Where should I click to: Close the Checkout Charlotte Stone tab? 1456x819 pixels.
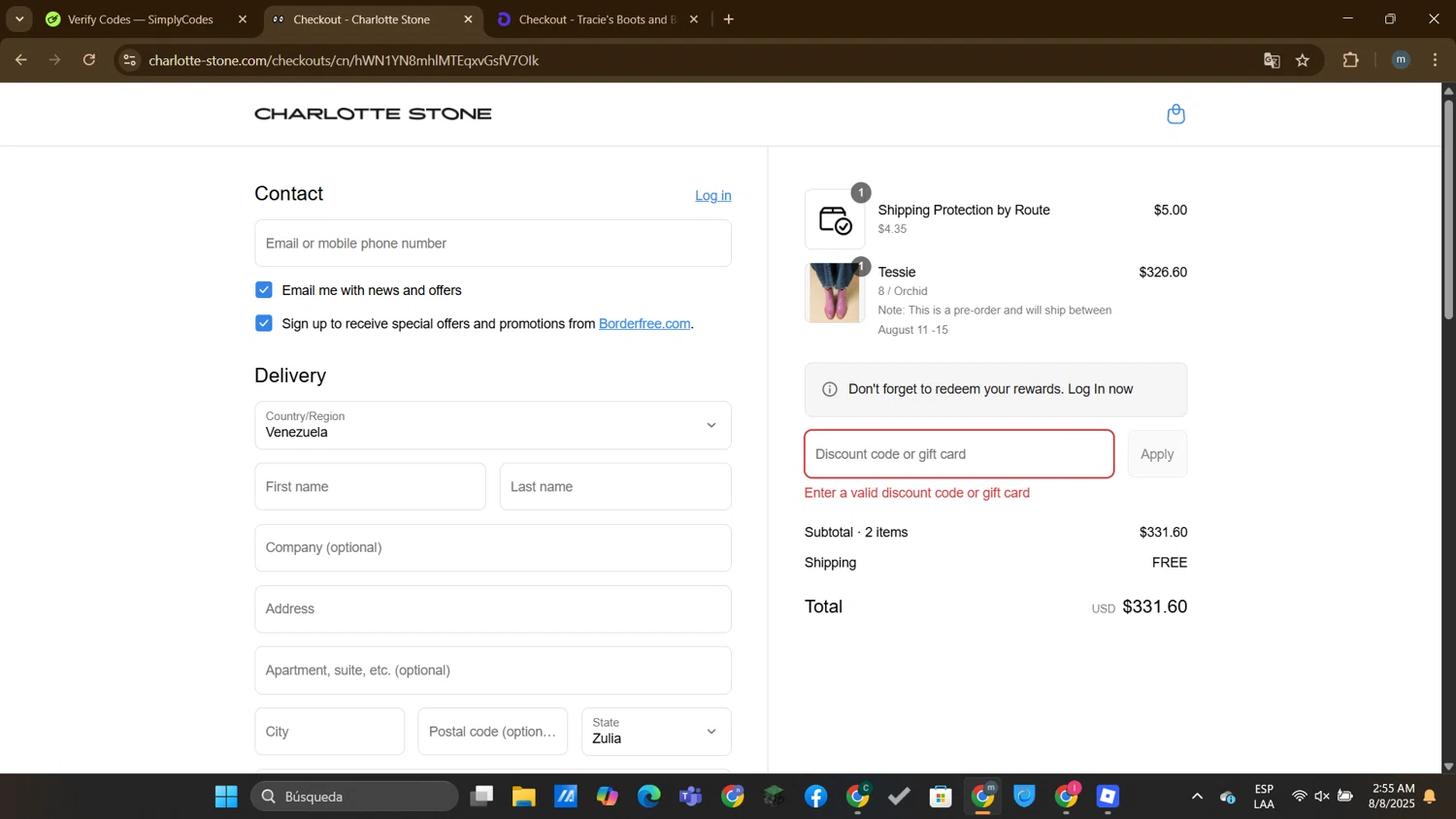pyautogui.click(x=468, y=19)
